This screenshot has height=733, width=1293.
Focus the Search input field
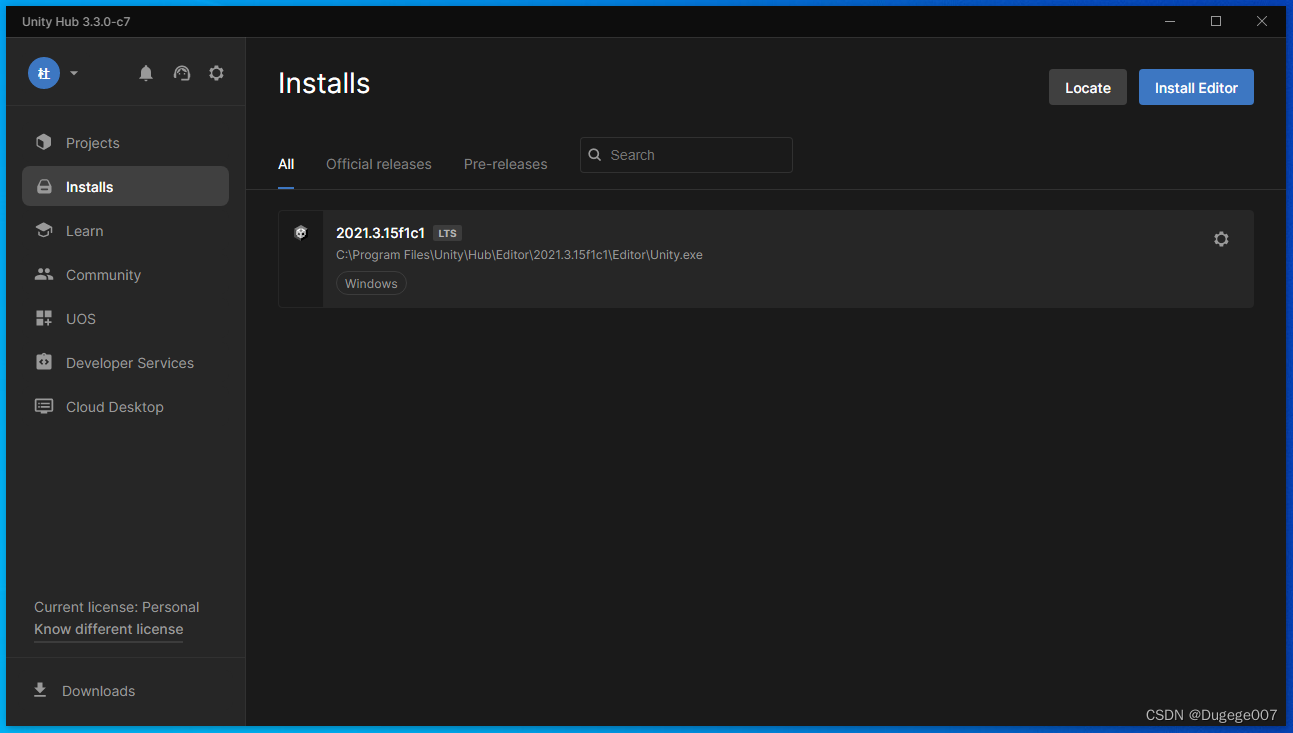686,155
